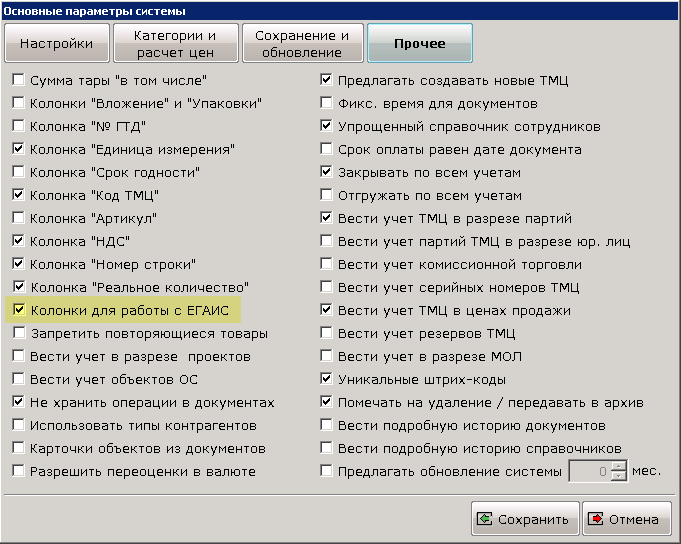Enable Вести учет объектов ОС
Screen dimensions: 681x544
18,379
